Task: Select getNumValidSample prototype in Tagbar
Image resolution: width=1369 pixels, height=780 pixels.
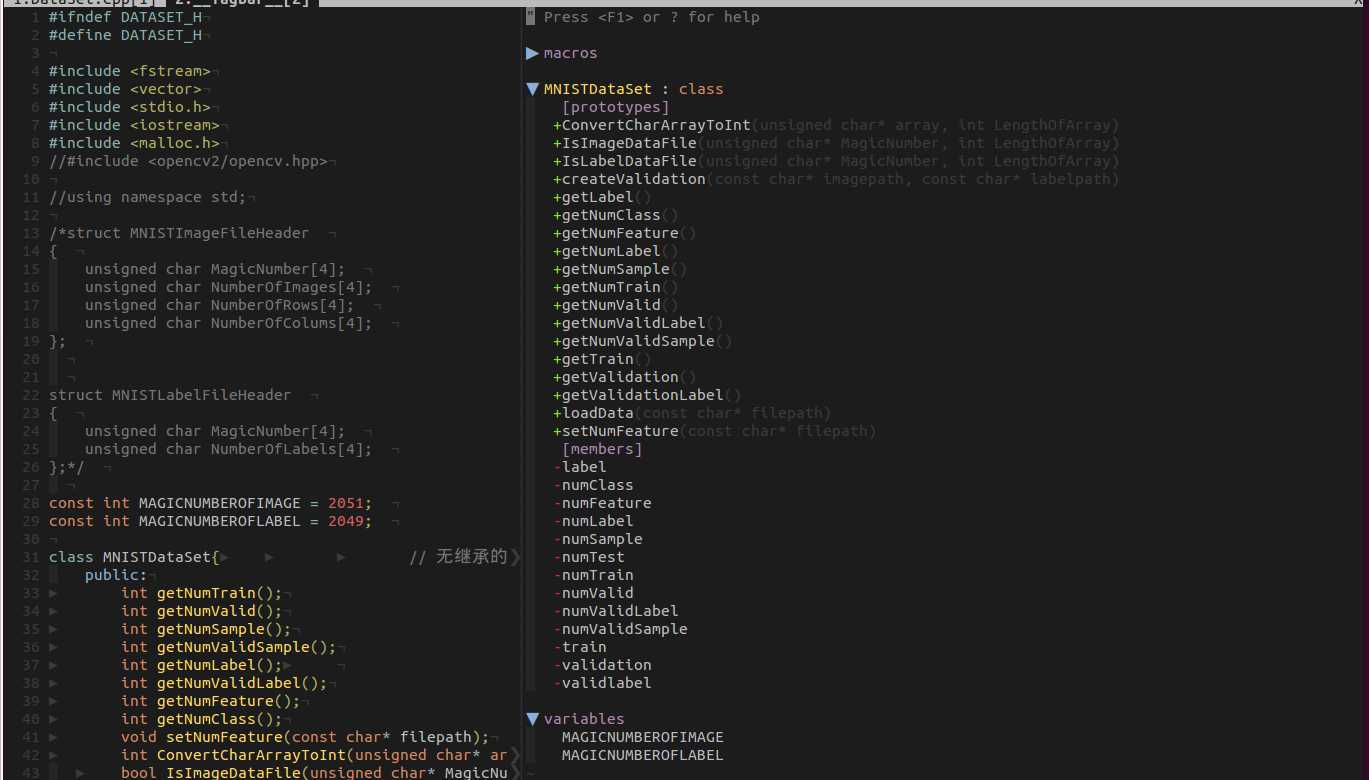Action: (638, 341)
